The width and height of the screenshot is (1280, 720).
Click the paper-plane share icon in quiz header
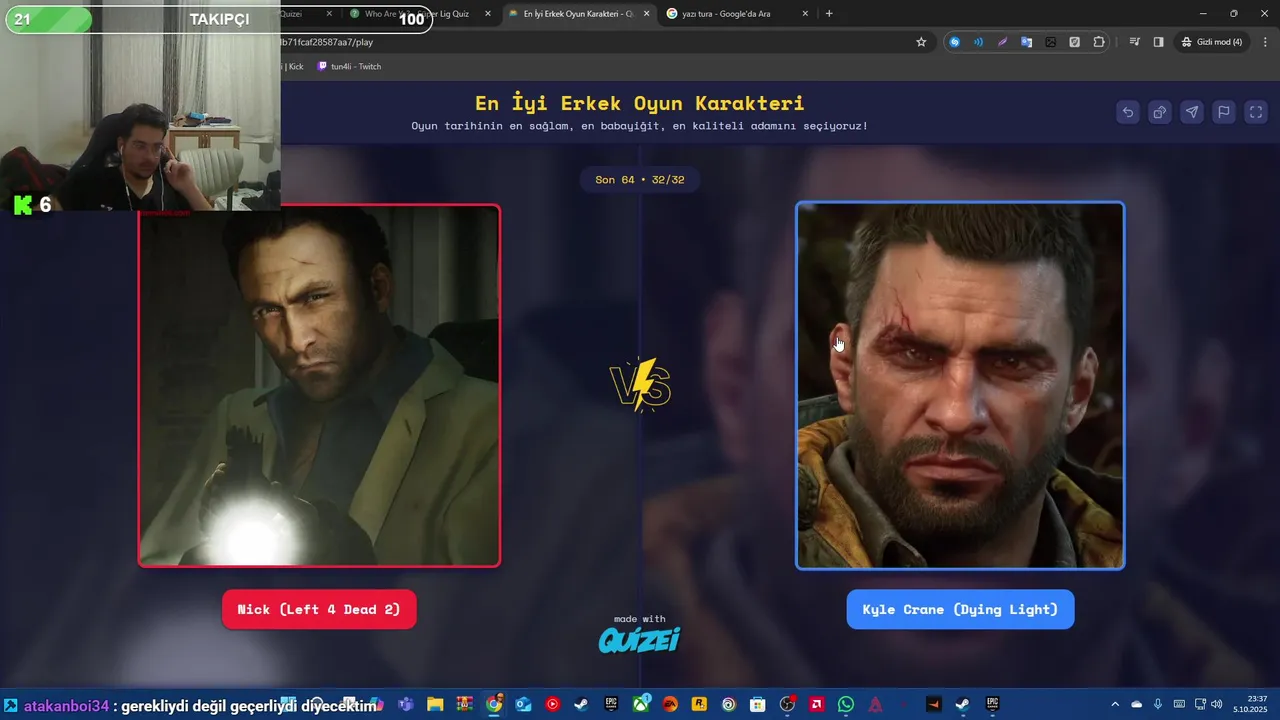point(1192,112)
